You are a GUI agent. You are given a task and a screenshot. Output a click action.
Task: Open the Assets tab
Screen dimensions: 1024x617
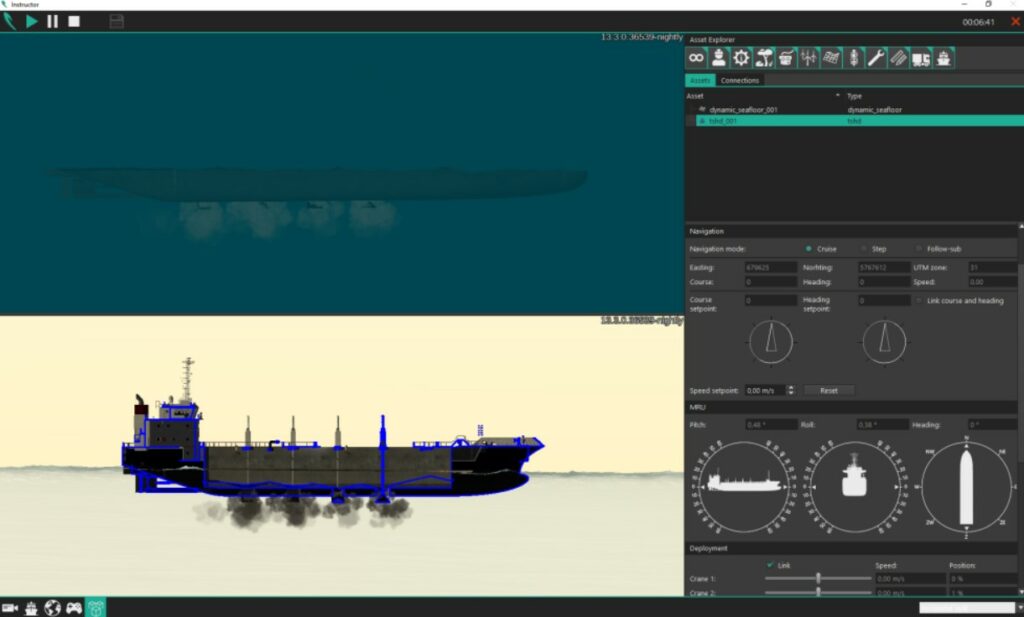coord(700,80)
